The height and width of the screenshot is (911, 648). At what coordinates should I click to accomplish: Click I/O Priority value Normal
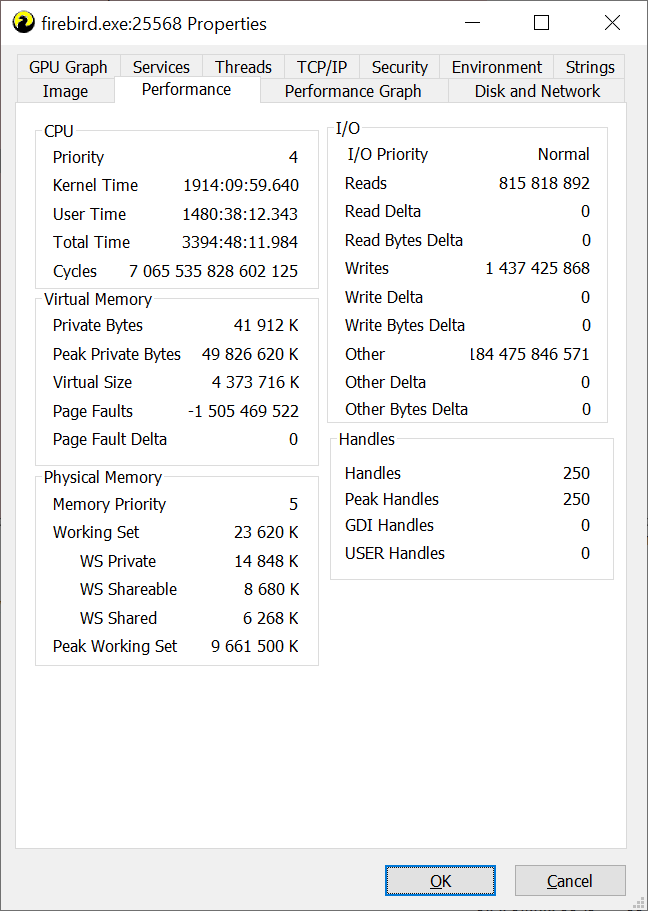[x=564, y=154]
